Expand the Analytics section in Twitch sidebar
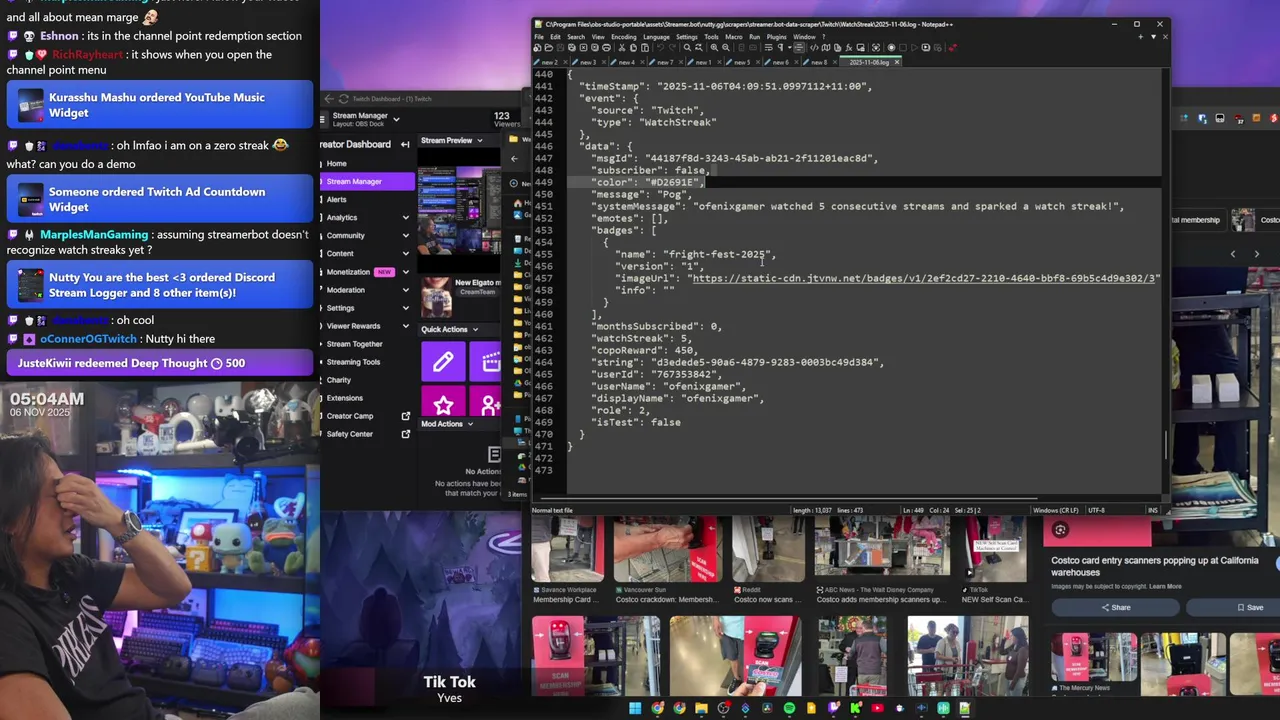 (405, 217)
